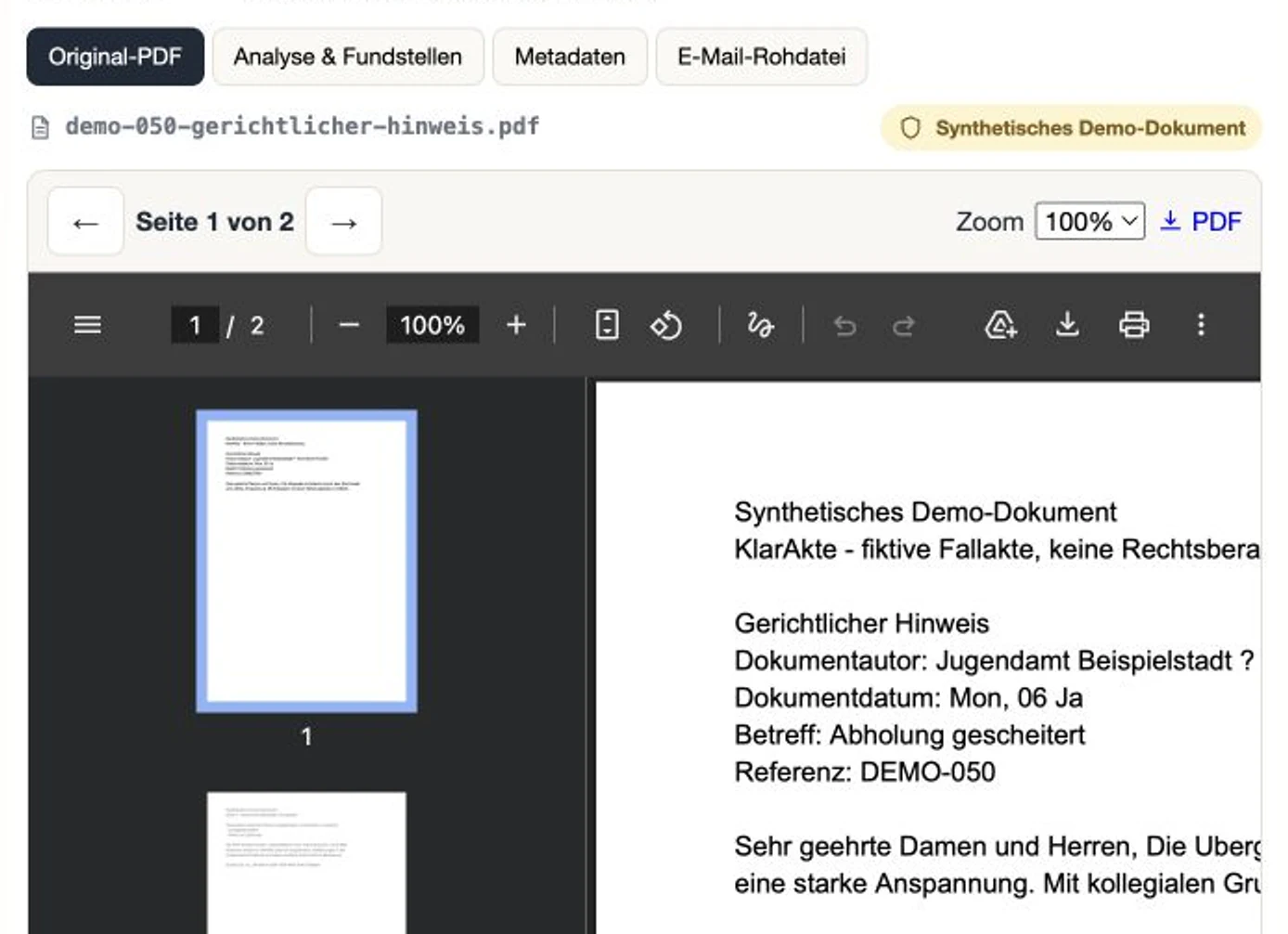1288x934 pixels.
Task: Open the Metadaten tab
Action: pyautogui.click(x=570, y=57)
